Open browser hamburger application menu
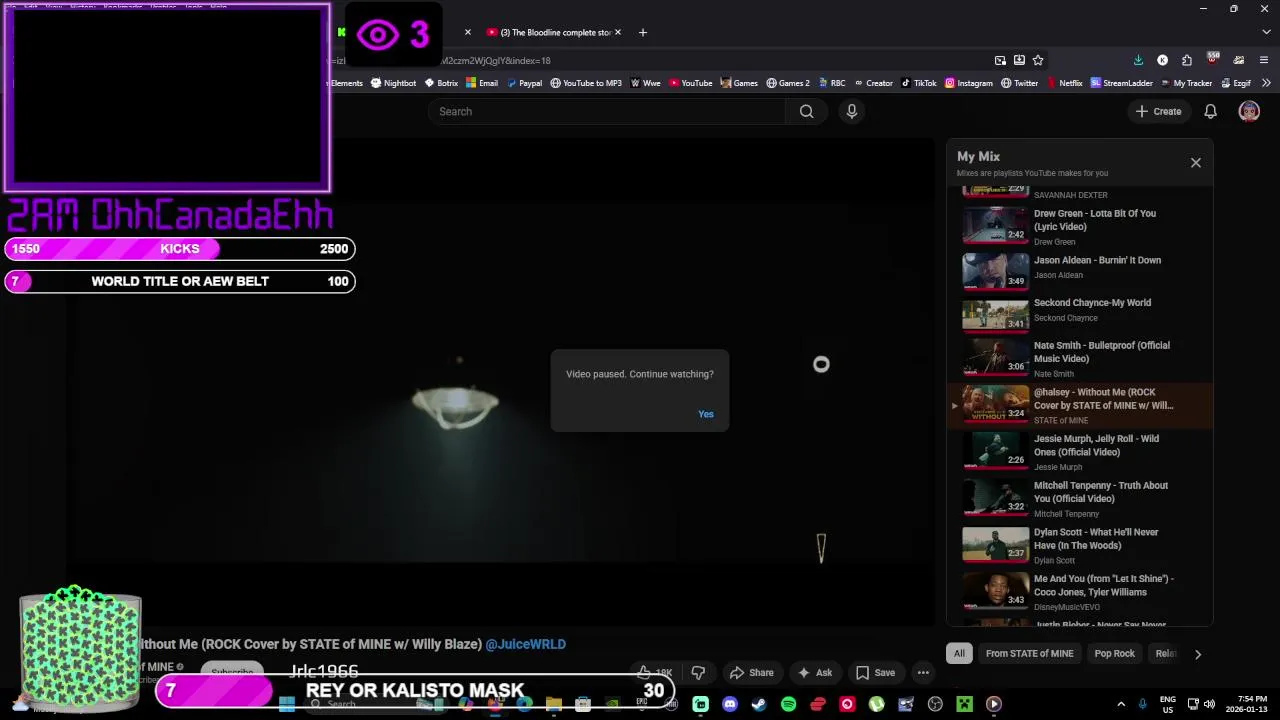The height and width of the screenshot is (720, 1280). coord(1264,60)
